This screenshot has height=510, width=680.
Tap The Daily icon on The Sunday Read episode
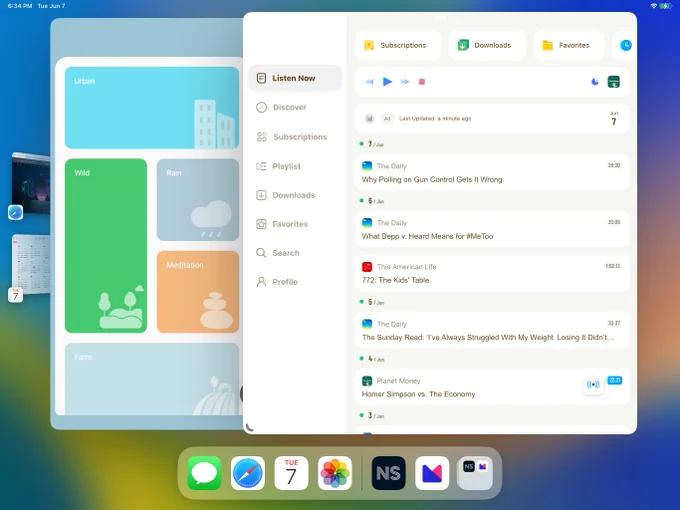click(367, 324)
